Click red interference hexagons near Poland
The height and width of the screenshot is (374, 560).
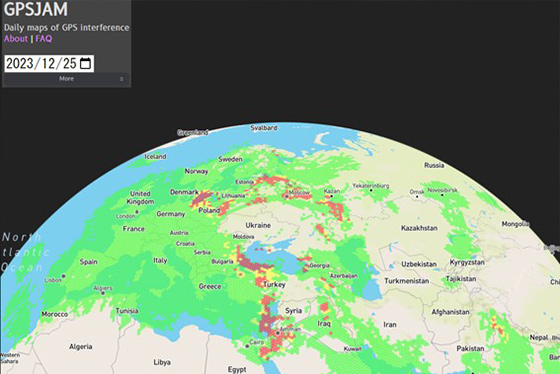point(201,198)
